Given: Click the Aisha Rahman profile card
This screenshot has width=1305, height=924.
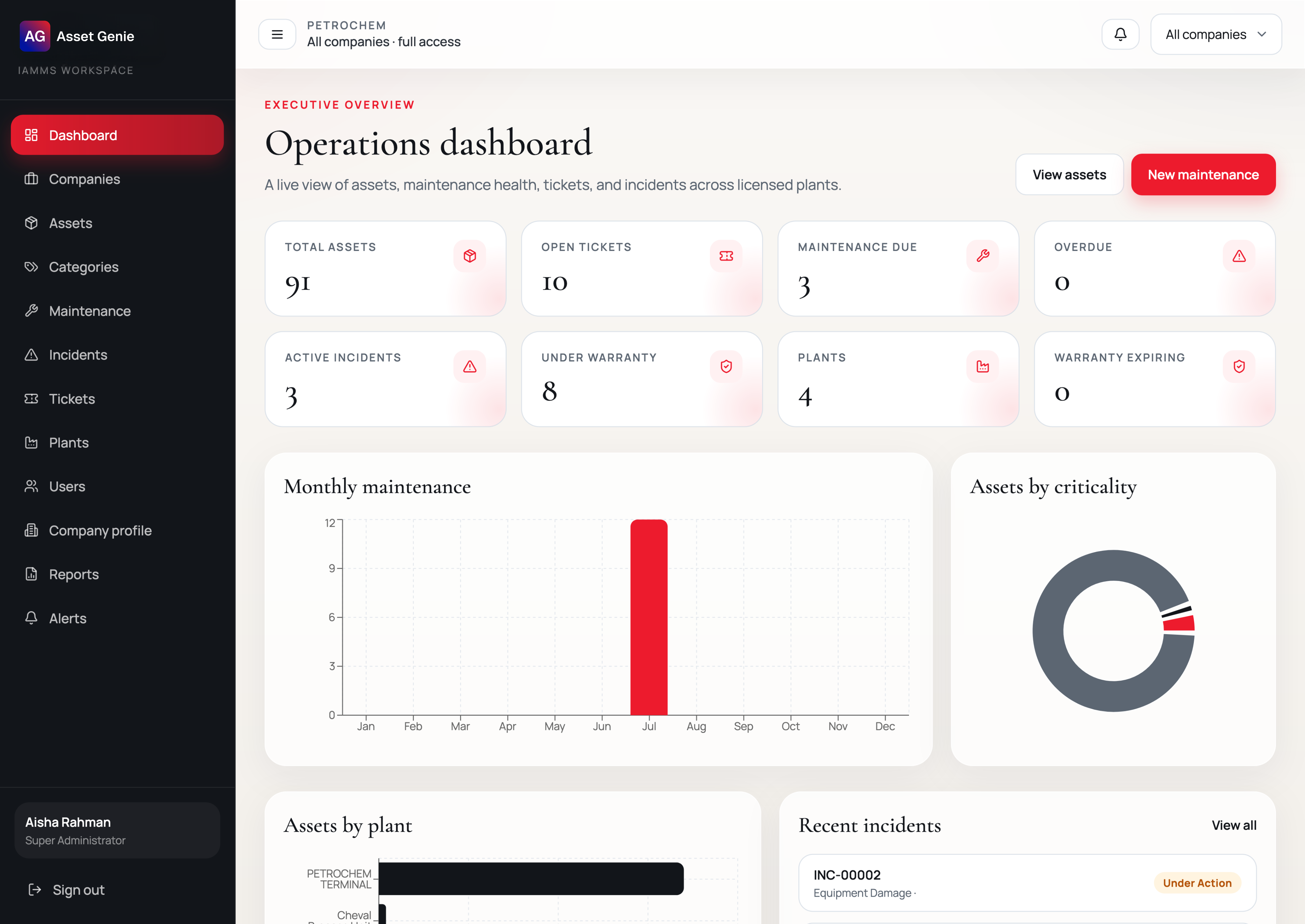Looking at the screenshot, I should (117, 830).
